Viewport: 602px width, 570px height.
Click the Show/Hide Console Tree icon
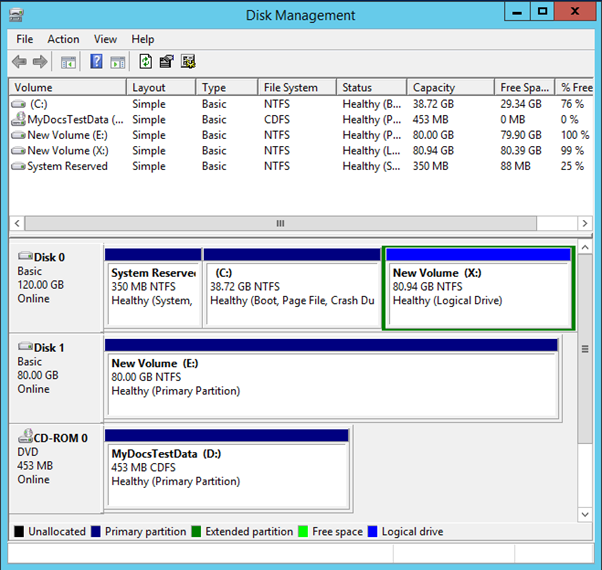pyautogui.click(x=68, y=62)
